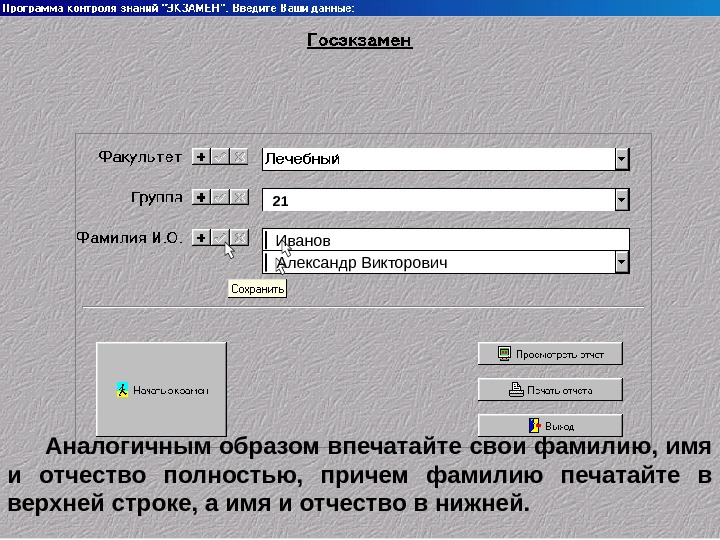Click the surname field containing Иванов
The width and height of the screenshot is (720, 540).
(x=445, y=240)
